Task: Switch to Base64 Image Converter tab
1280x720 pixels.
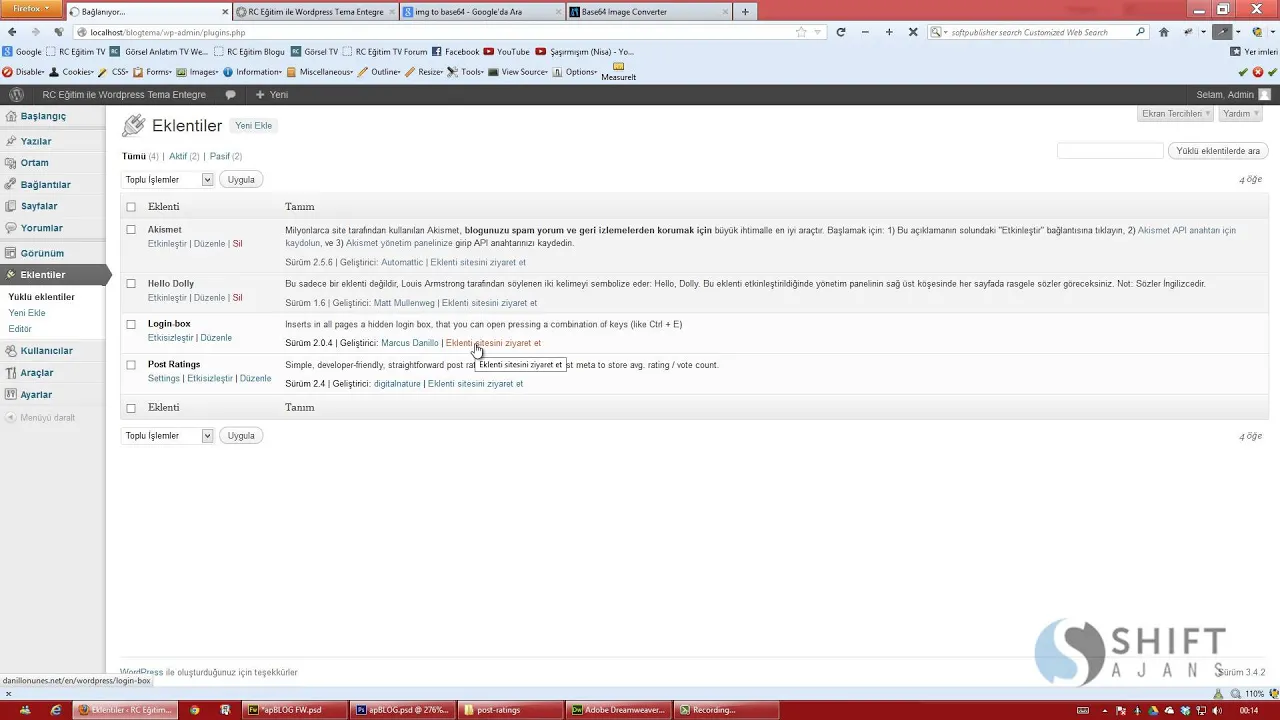Action: pyautogui.click(x=648, y=12)
